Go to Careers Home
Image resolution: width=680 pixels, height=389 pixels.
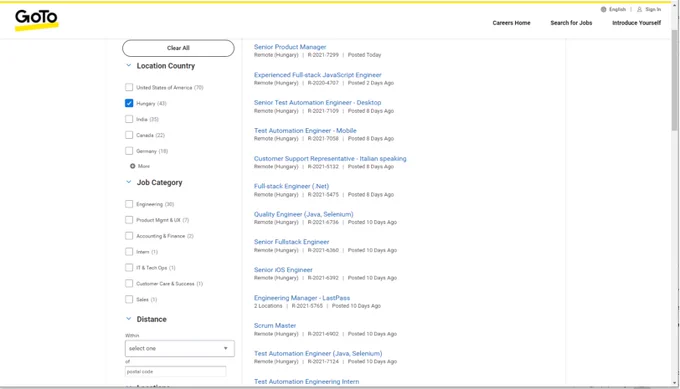tap(511, 23)
